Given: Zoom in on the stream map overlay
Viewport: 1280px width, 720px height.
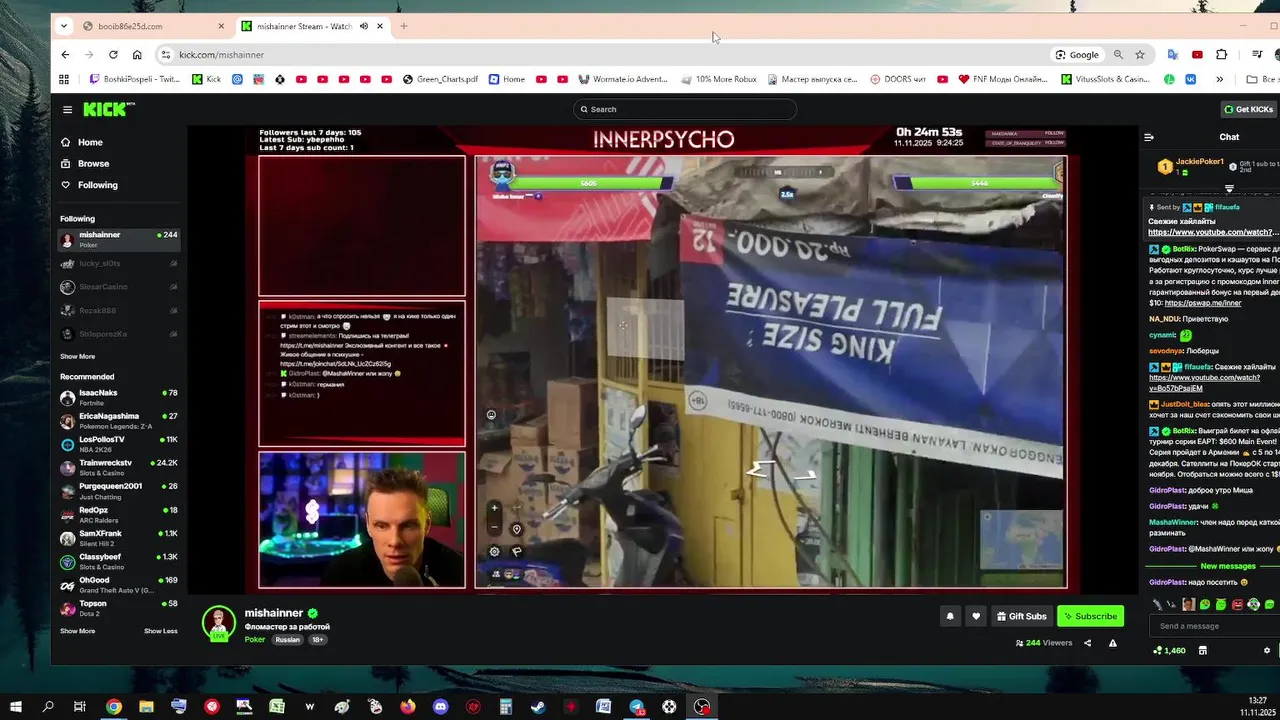Looking at the screenshot, I should (494, 508).
